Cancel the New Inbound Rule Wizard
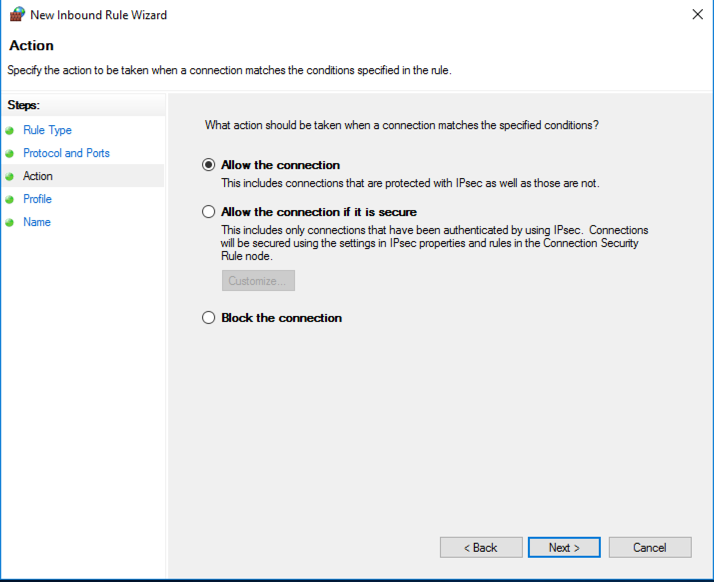Image resolution: width=714 pixels, height=582 pixels. (x=650, y=548)
